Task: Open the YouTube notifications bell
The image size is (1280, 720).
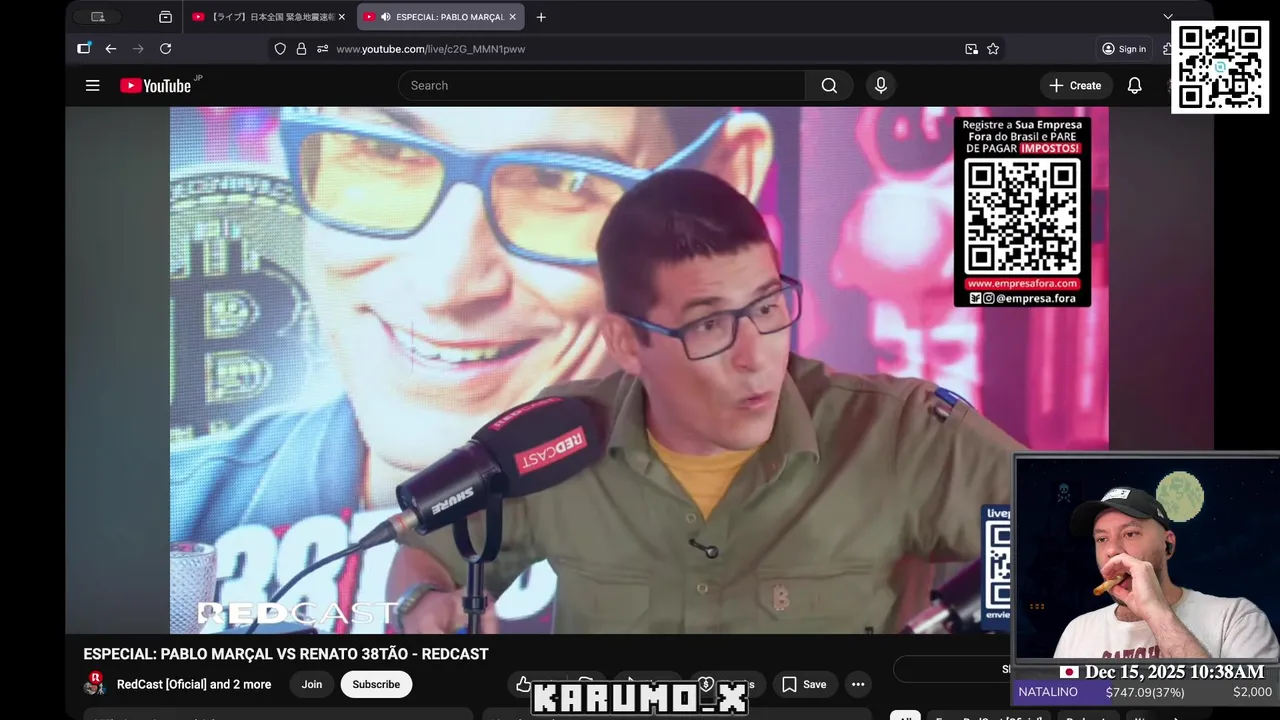Action: [x=1134, y=85]
